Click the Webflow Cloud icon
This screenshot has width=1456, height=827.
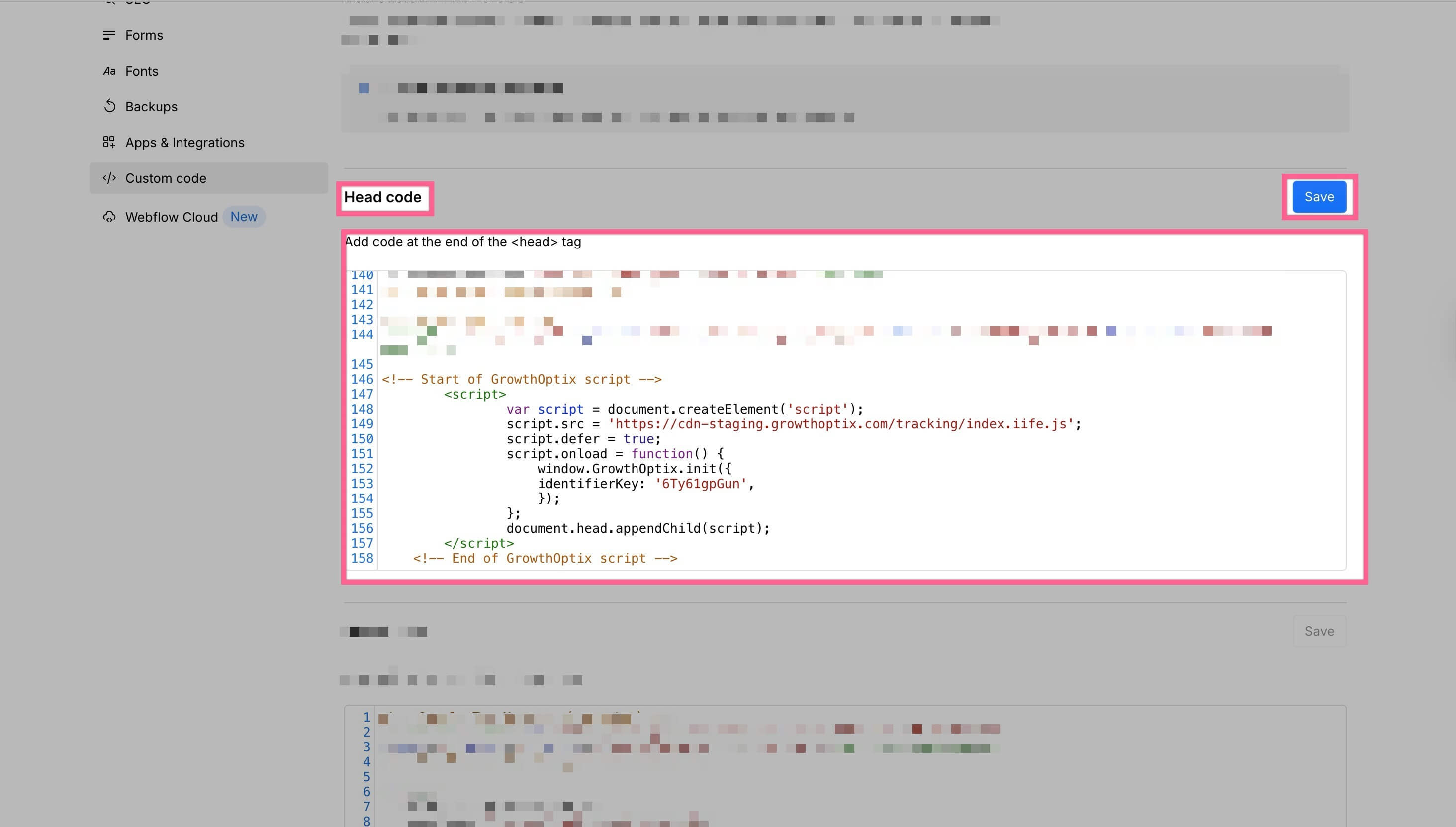click(x=109, y=217)
